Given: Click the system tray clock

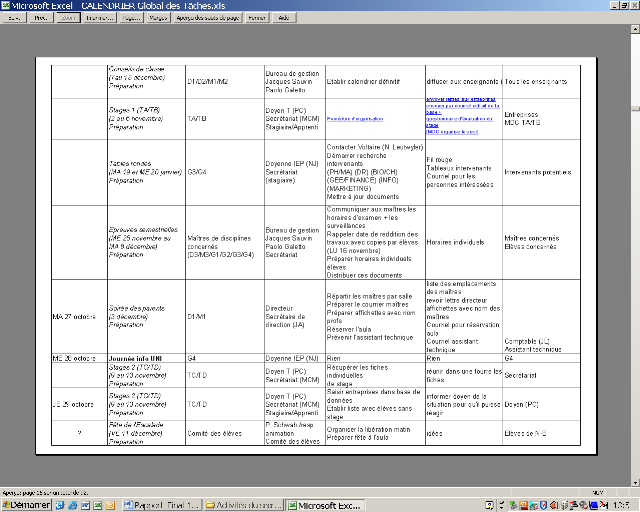Looking at the screenshot, I should coord(623,504).
